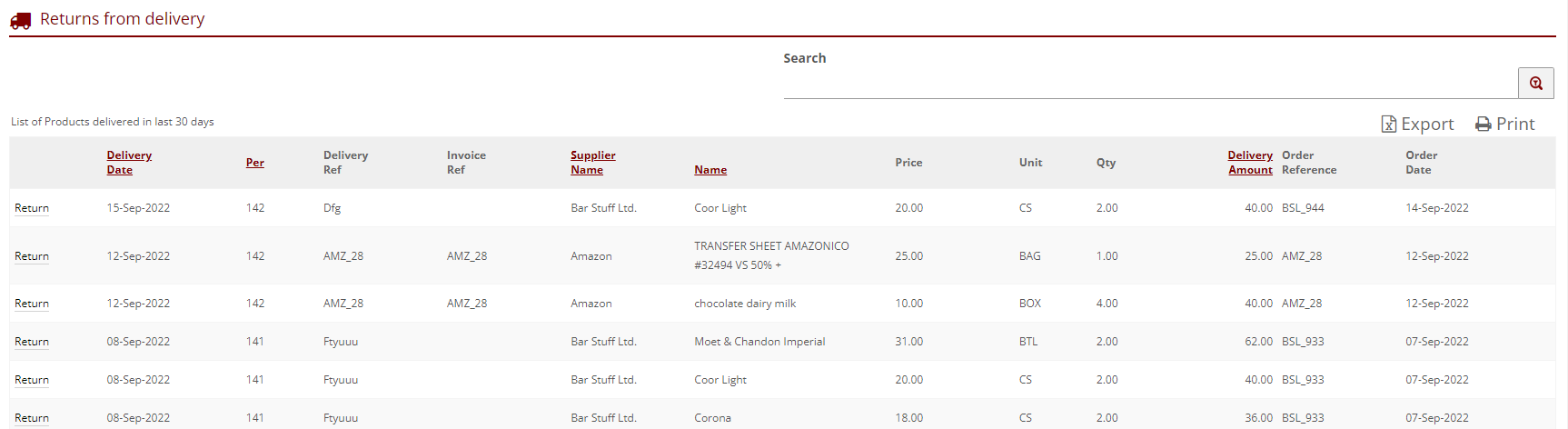The width and height of the screenshot is (1568, 429).
Task: Return the 15-Sep-2022 Coor Light delivery
Action: 32,208
